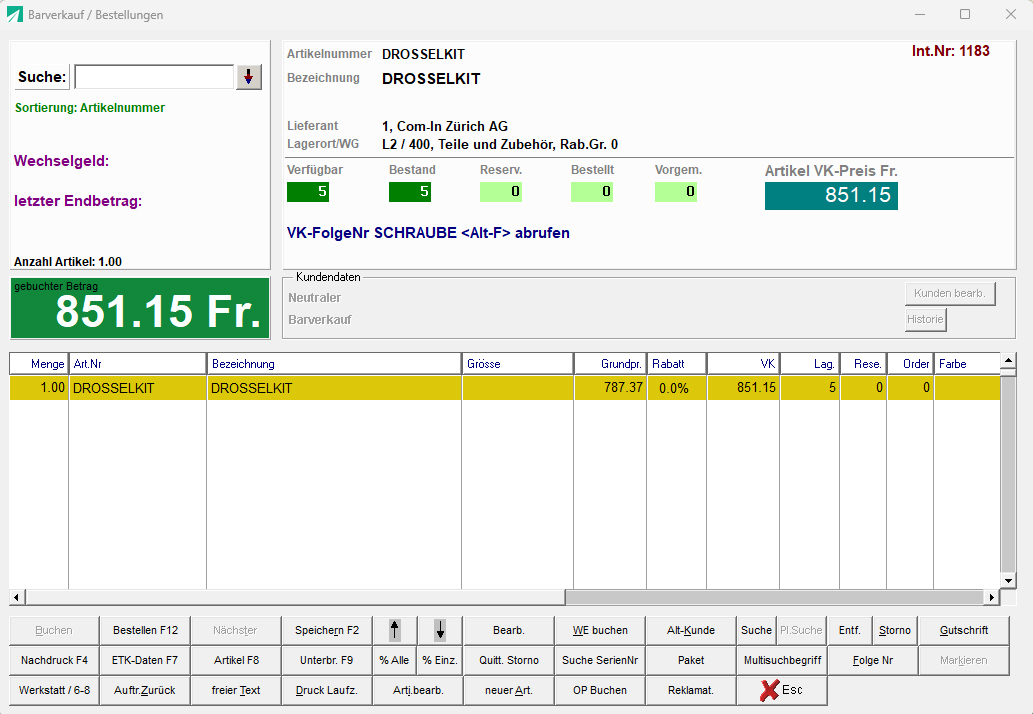Click the Paket button
Screen dimensions: 1033x714
tap(691, 660)
